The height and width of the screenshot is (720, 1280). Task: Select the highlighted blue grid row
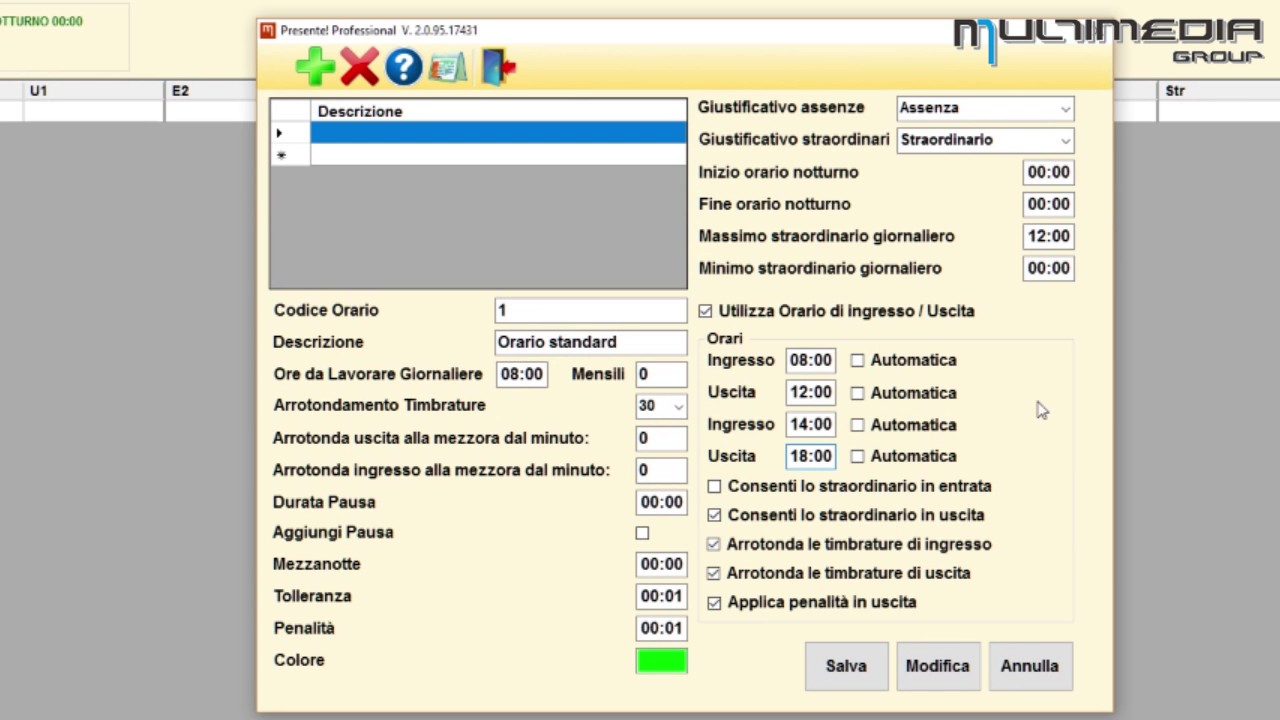click(498, 133)
